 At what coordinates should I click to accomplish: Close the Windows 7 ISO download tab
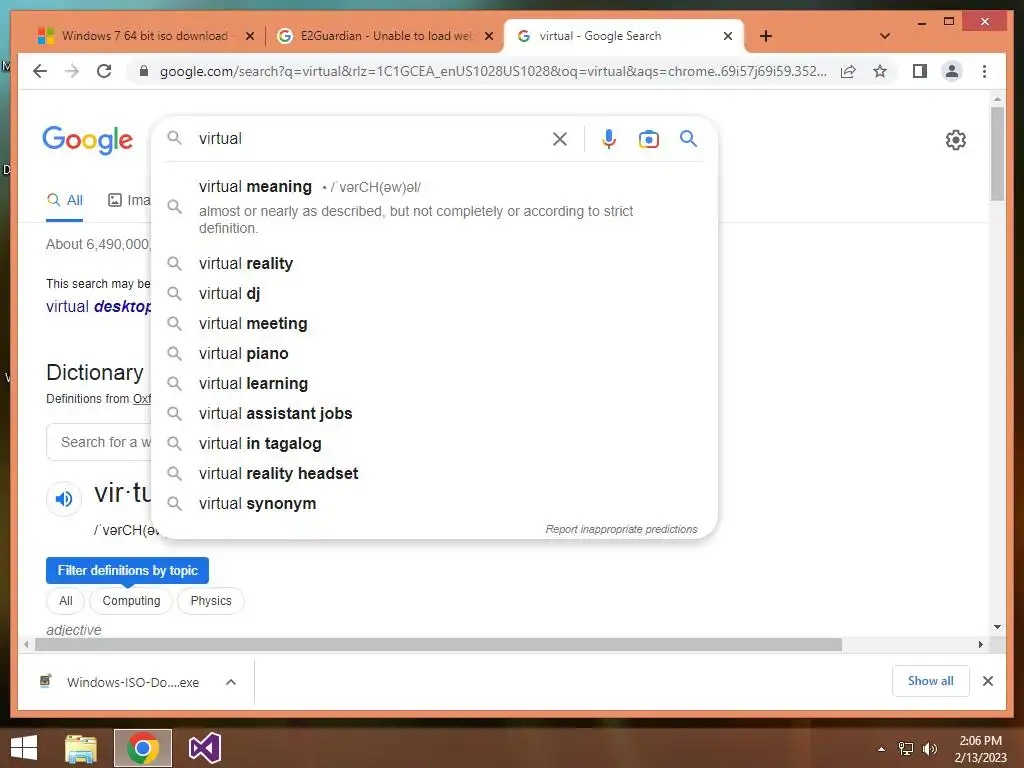(x=249, y=37)
